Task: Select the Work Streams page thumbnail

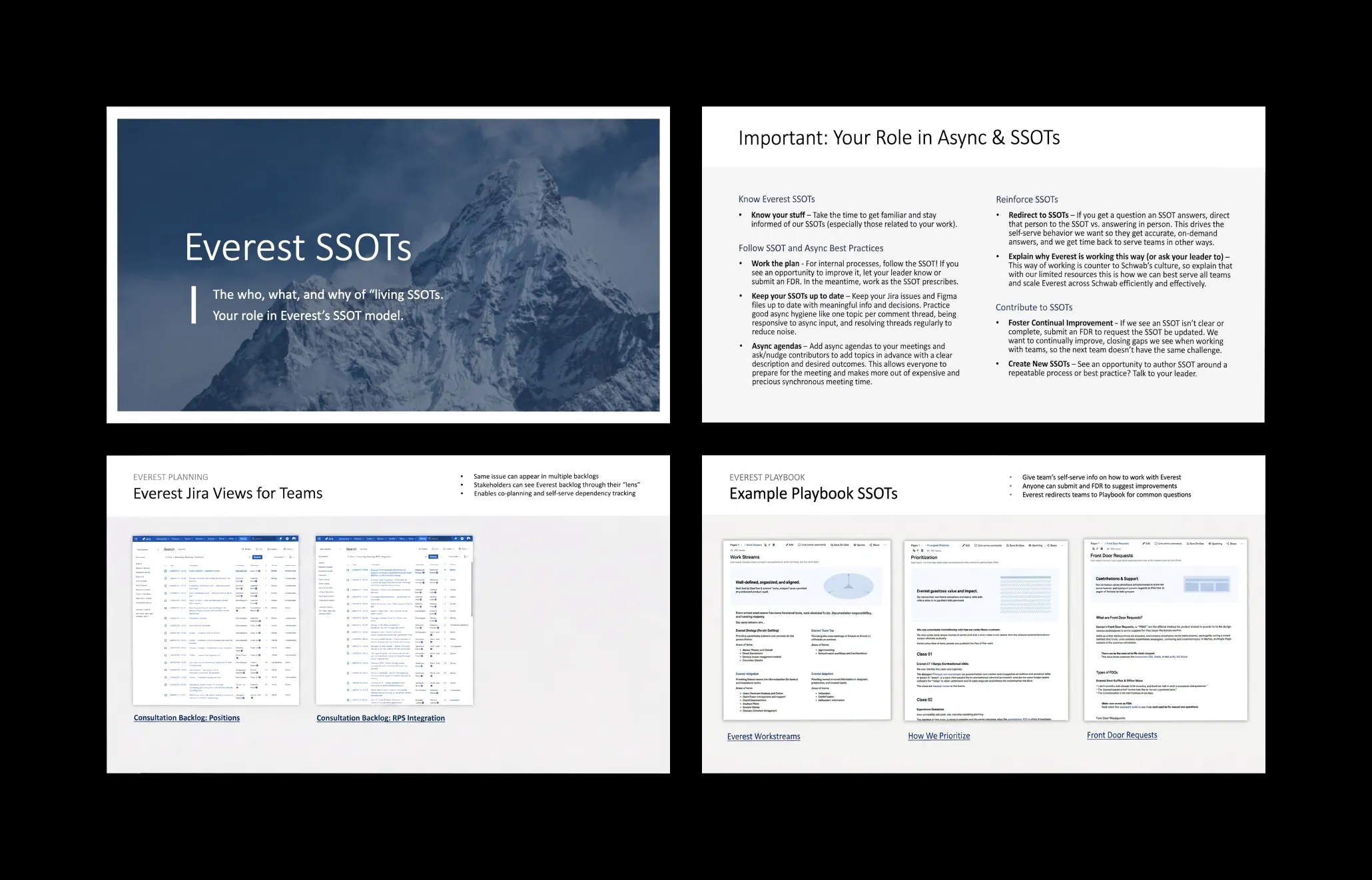Action: coord(807,630)
